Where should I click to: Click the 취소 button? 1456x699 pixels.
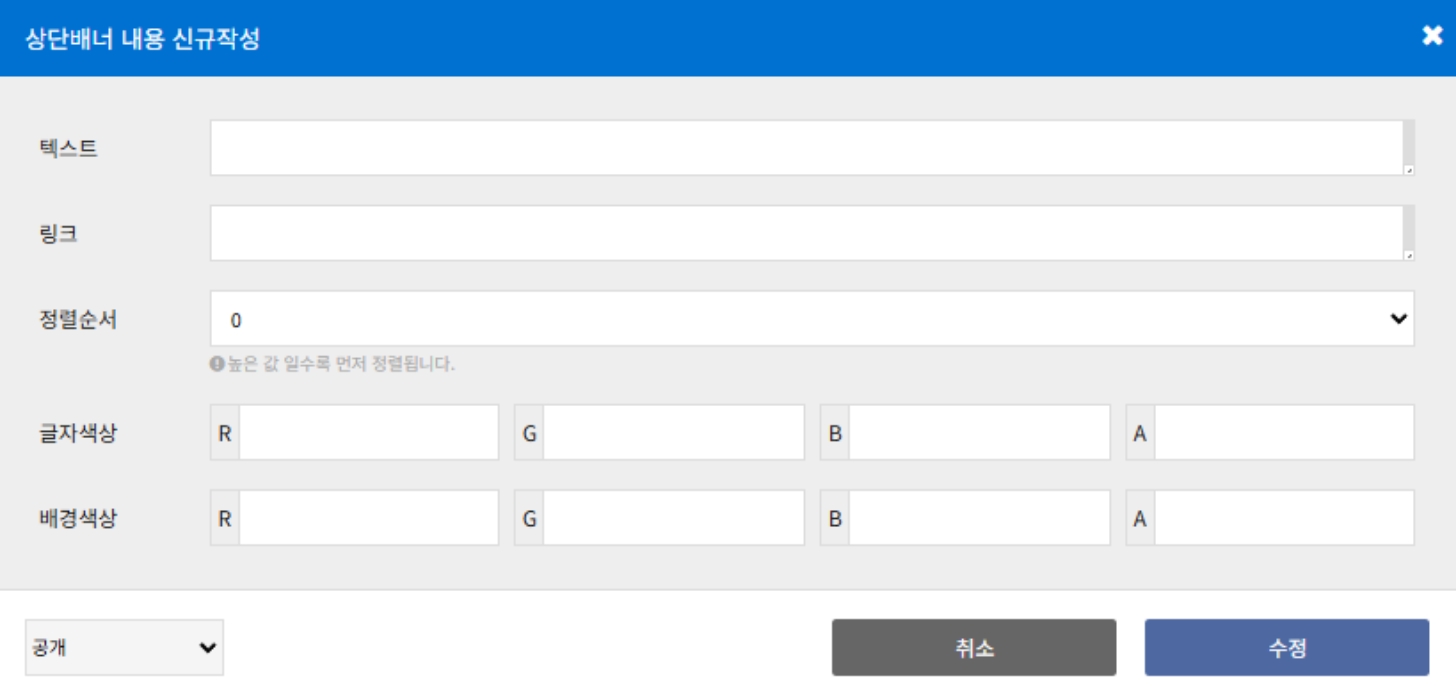point(974,648)
